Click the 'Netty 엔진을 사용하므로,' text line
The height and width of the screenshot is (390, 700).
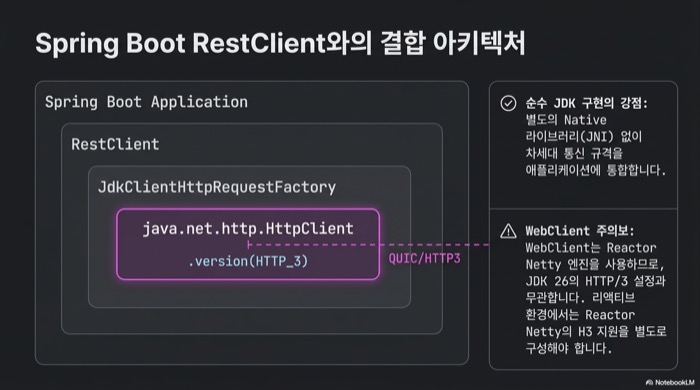(595, 265)
